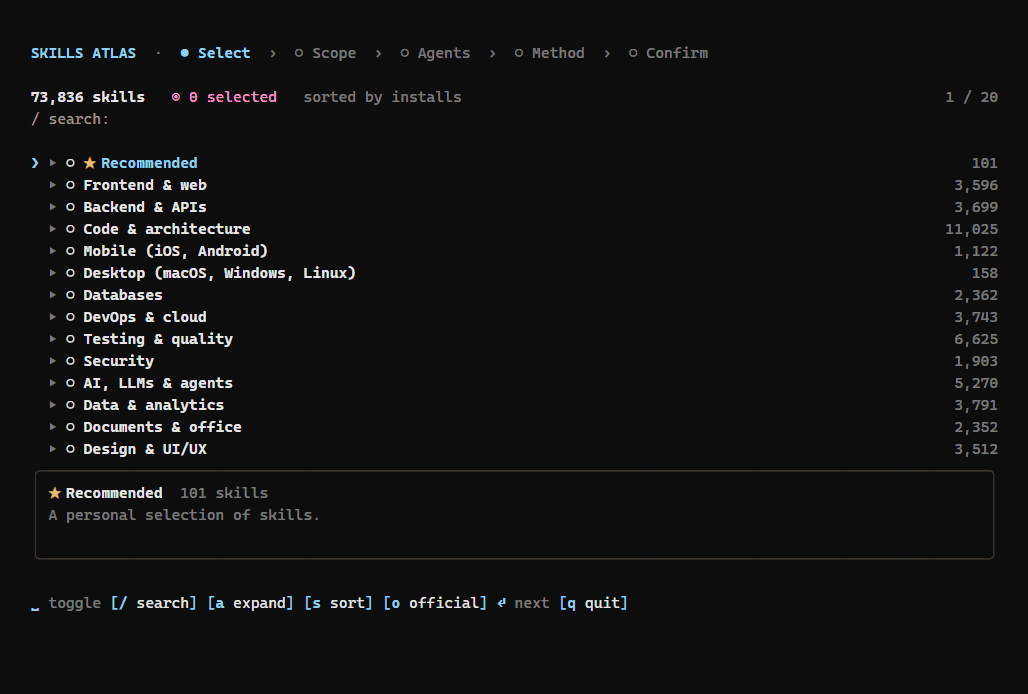1028x694 pixels.
Task: Click the 101 count in the Recommended row
Action: click(x=984, y=163)
